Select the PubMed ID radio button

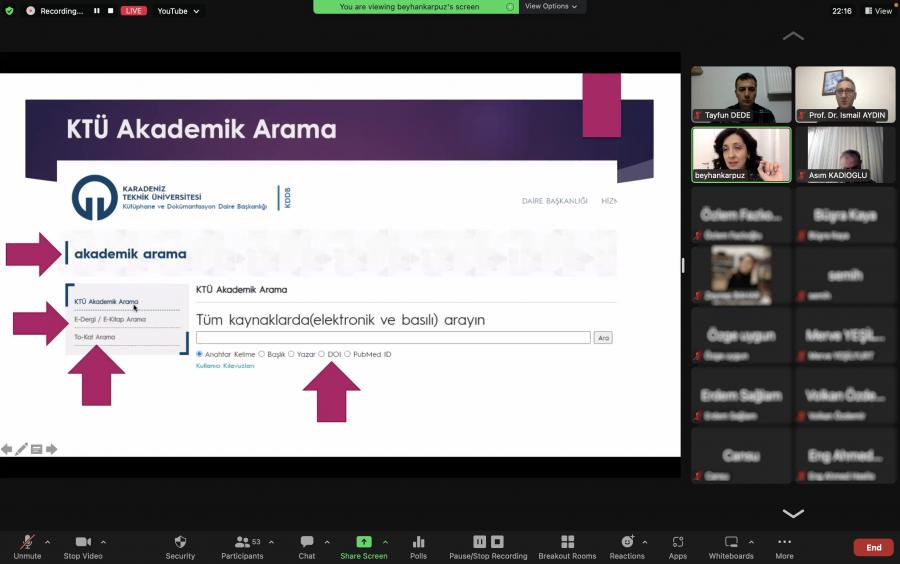pyautogui.click(x=347, y=354)
